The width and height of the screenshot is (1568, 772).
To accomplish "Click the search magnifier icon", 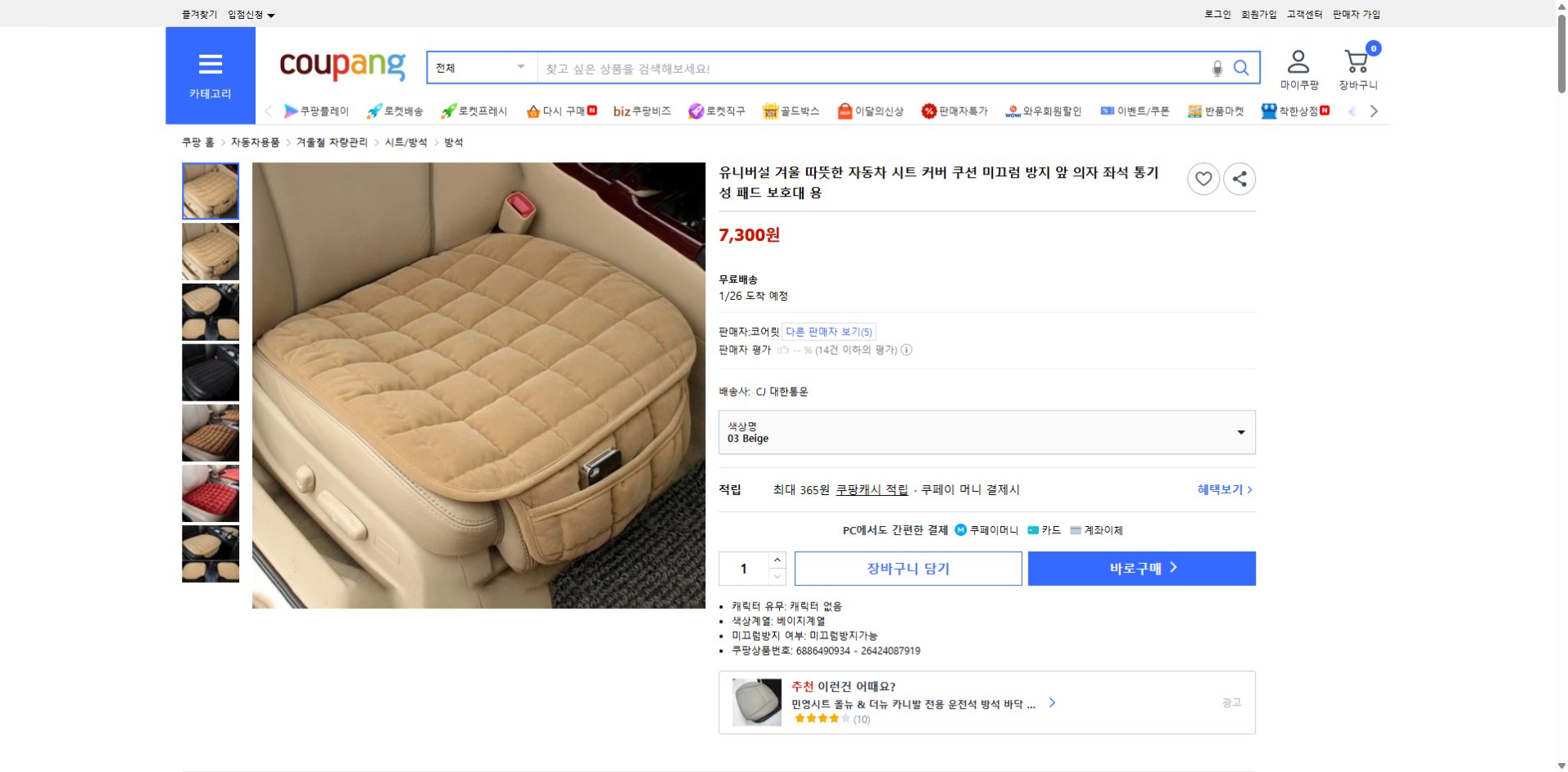I will coord(1242,68).
